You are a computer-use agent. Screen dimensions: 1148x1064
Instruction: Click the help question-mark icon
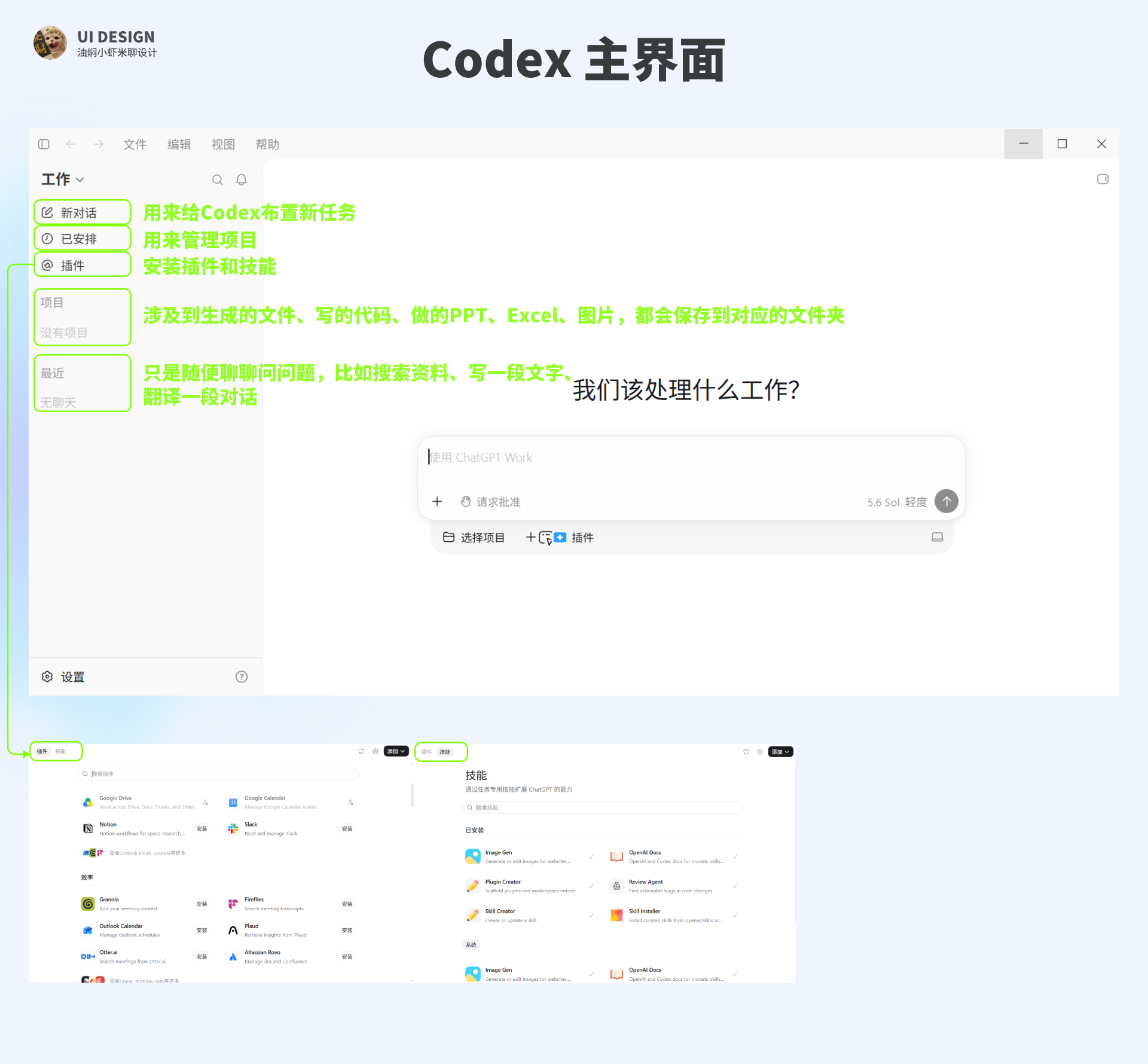242,676
